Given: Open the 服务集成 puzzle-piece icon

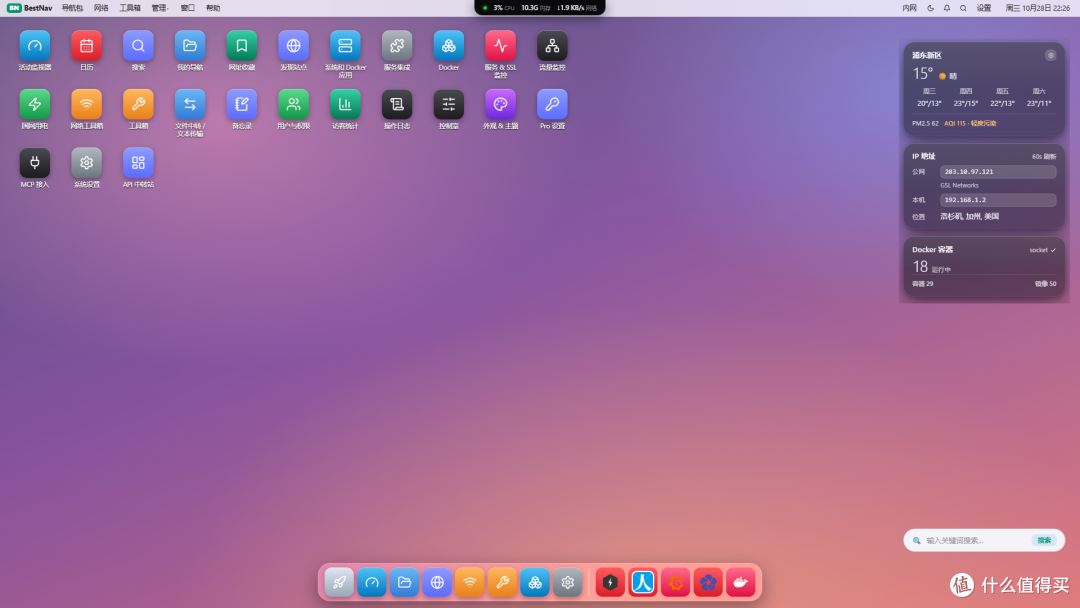Looking at the screenshot, I should (x=397, y=46).
